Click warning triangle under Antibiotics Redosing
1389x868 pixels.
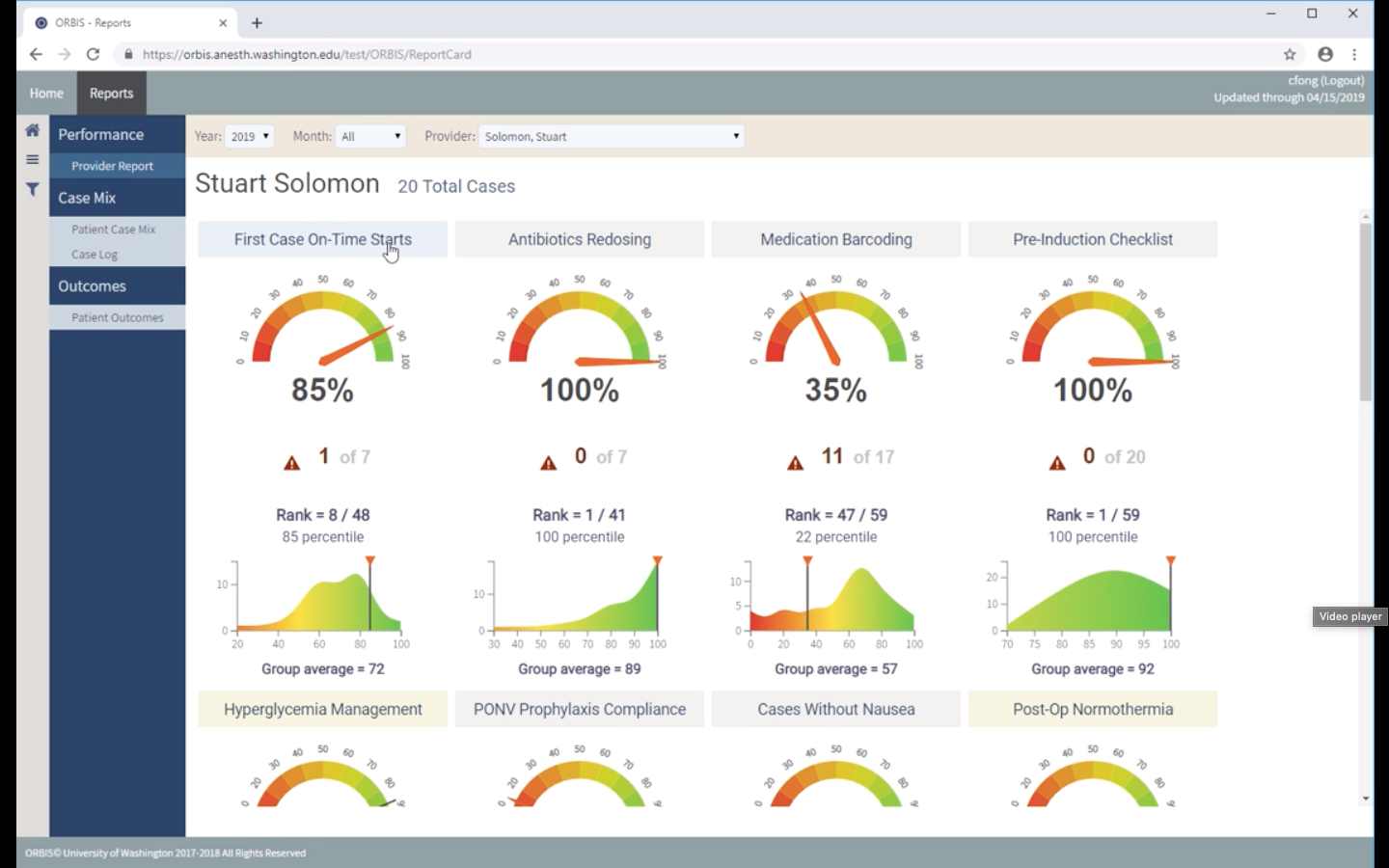(548, 463)
